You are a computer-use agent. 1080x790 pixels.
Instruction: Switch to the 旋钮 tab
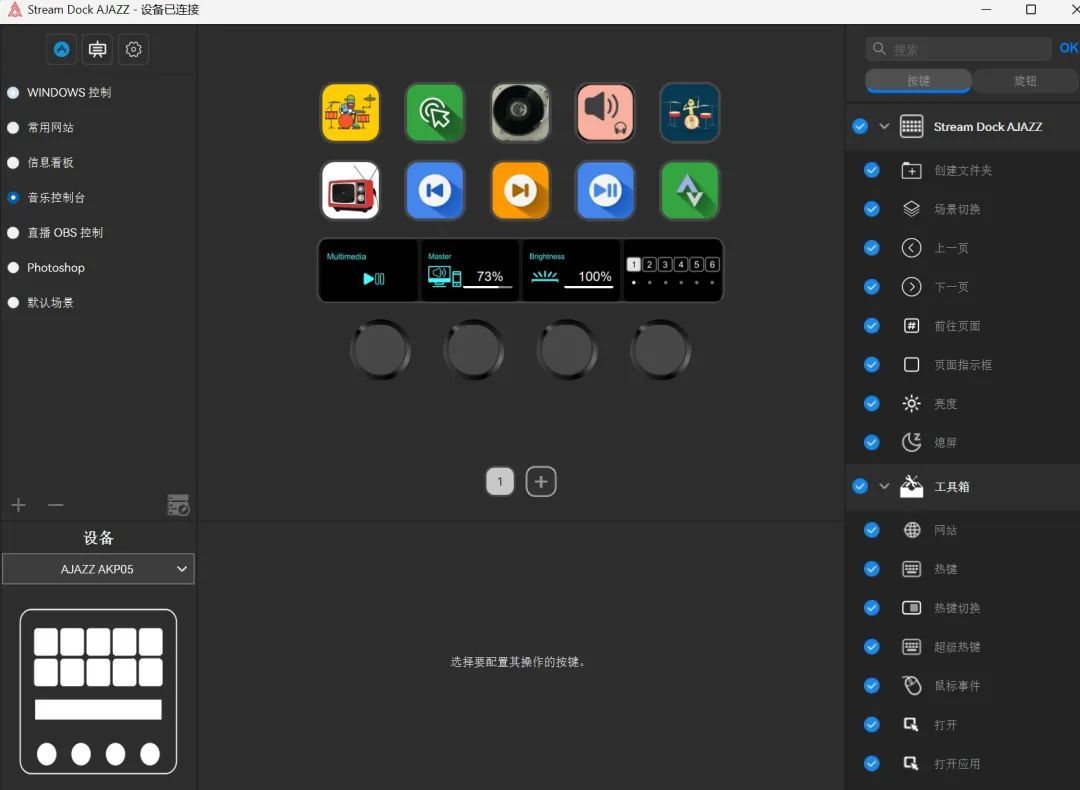[x=1026, y=81]
